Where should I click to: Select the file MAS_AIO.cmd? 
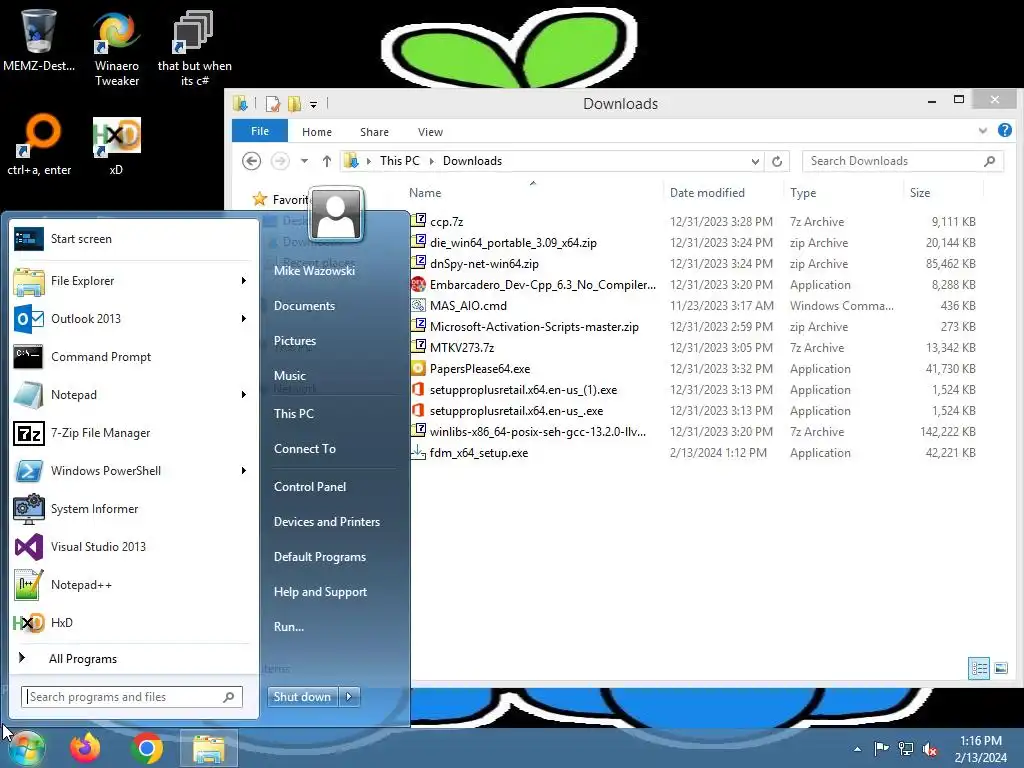[x=468, y=306]
